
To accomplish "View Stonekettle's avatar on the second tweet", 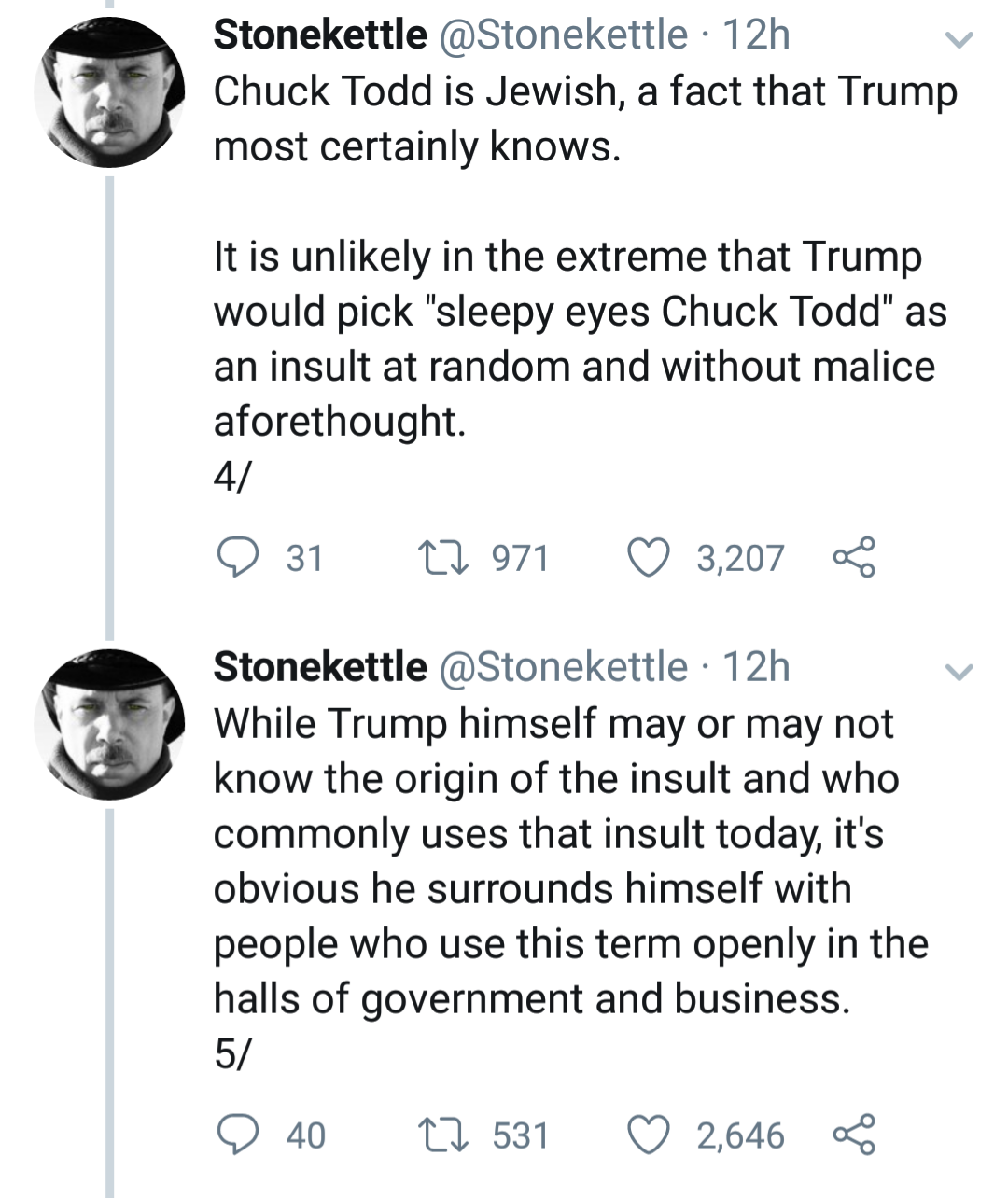I will pyautogui.click(x=109, y=725).
